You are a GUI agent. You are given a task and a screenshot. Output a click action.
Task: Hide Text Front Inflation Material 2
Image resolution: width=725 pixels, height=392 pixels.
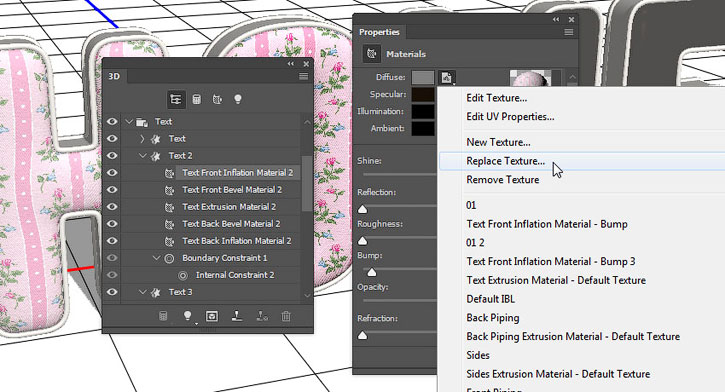[112, 173]
